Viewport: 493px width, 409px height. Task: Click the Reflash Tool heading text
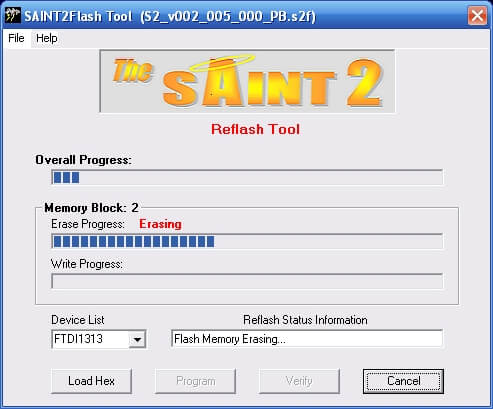255,129
